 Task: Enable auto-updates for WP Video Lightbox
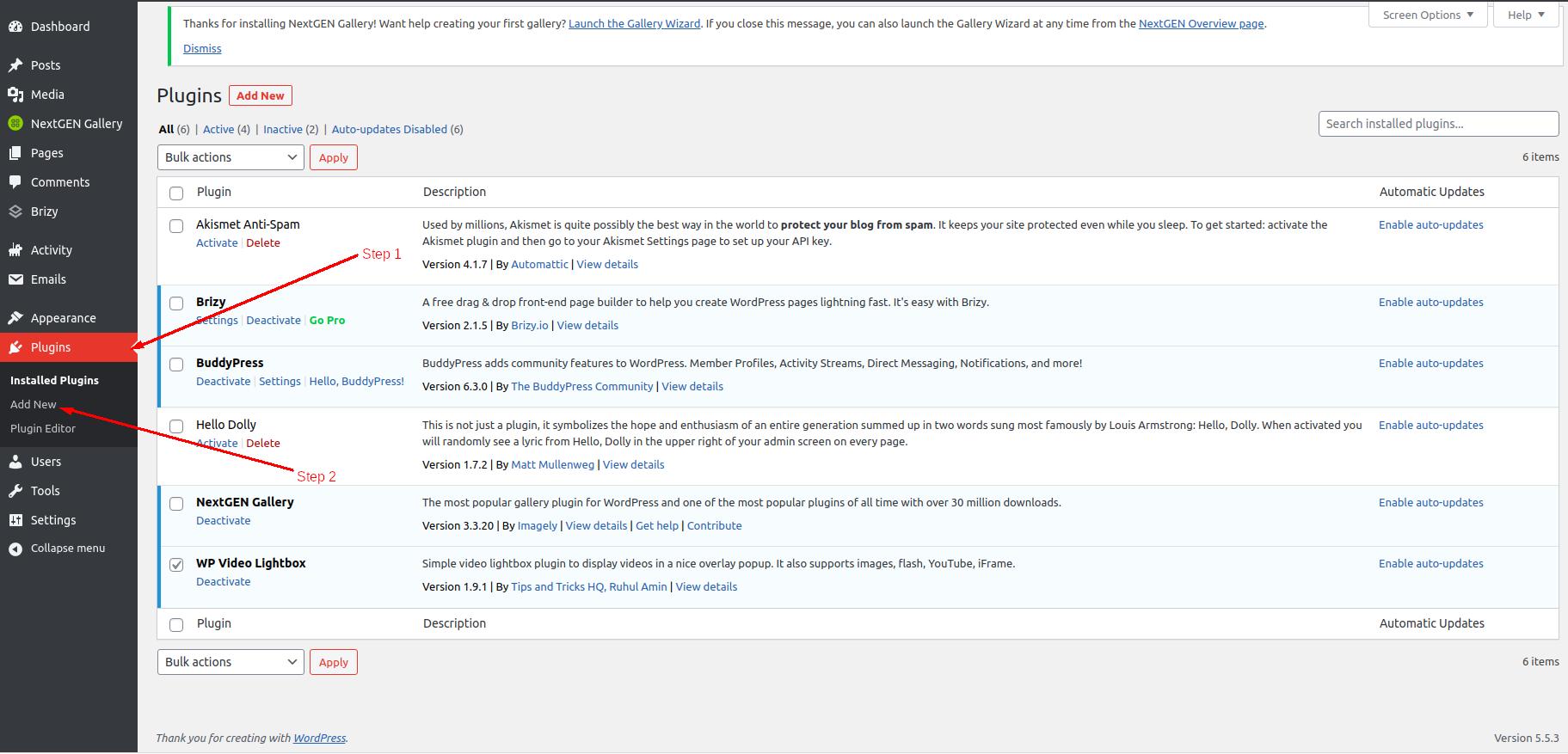[1431, 563]
